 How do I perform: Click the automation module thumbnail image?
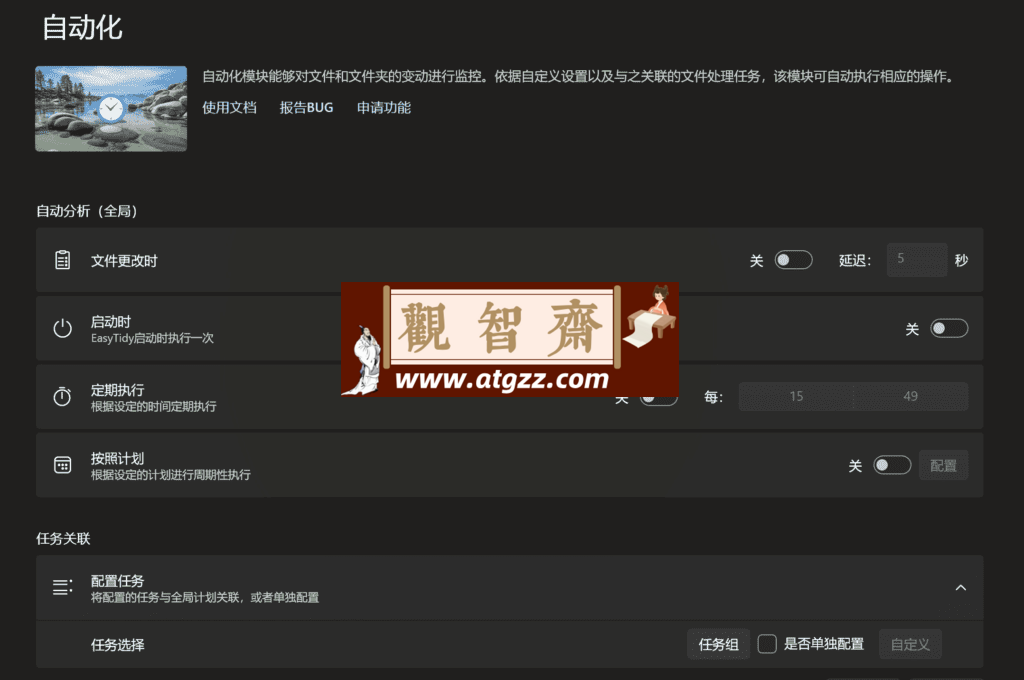click(111, 108)
